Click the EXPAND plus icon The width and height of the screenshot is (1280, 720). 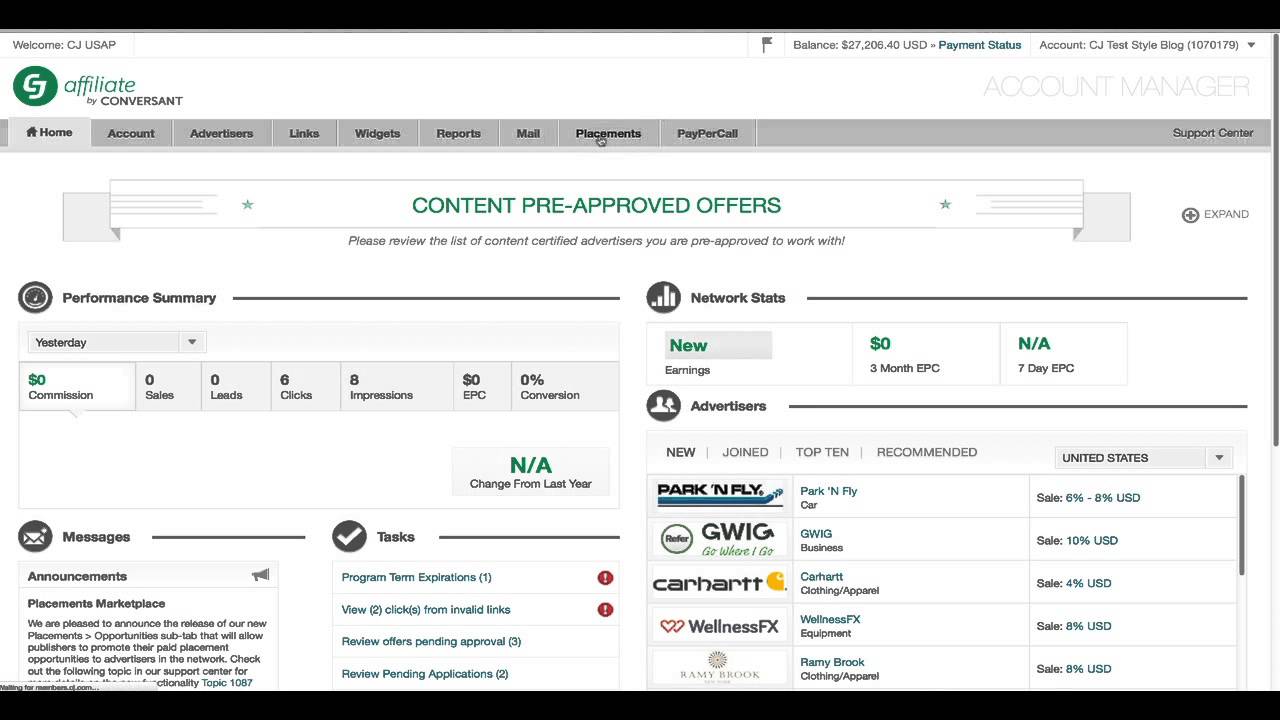pos(1190,215)
